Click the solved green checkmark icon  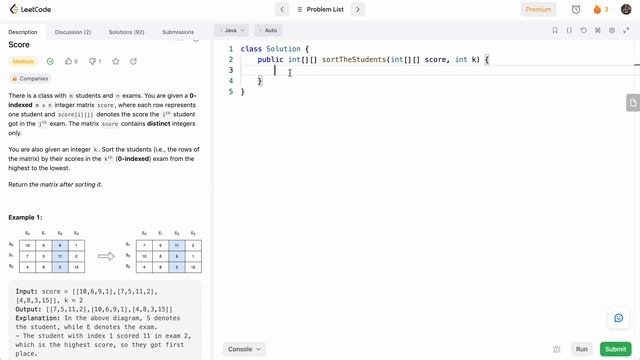(50, 61)
